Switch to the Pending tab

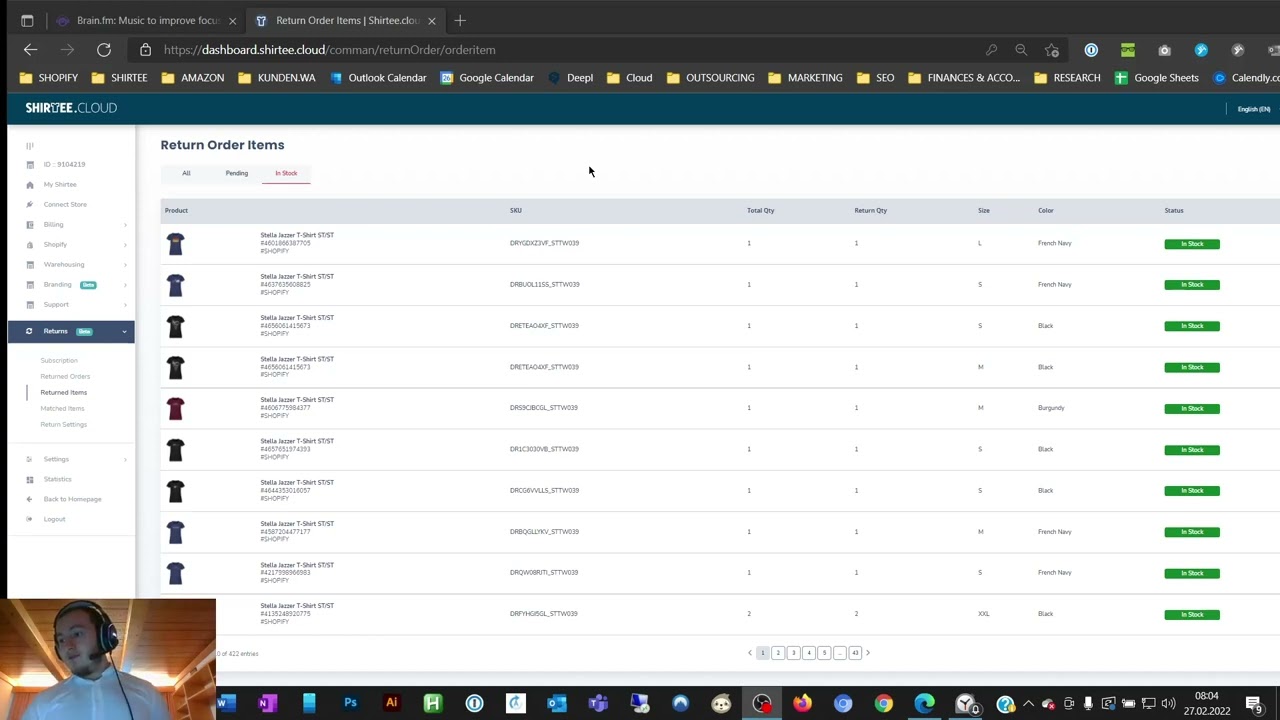click(x=236, y=173)
